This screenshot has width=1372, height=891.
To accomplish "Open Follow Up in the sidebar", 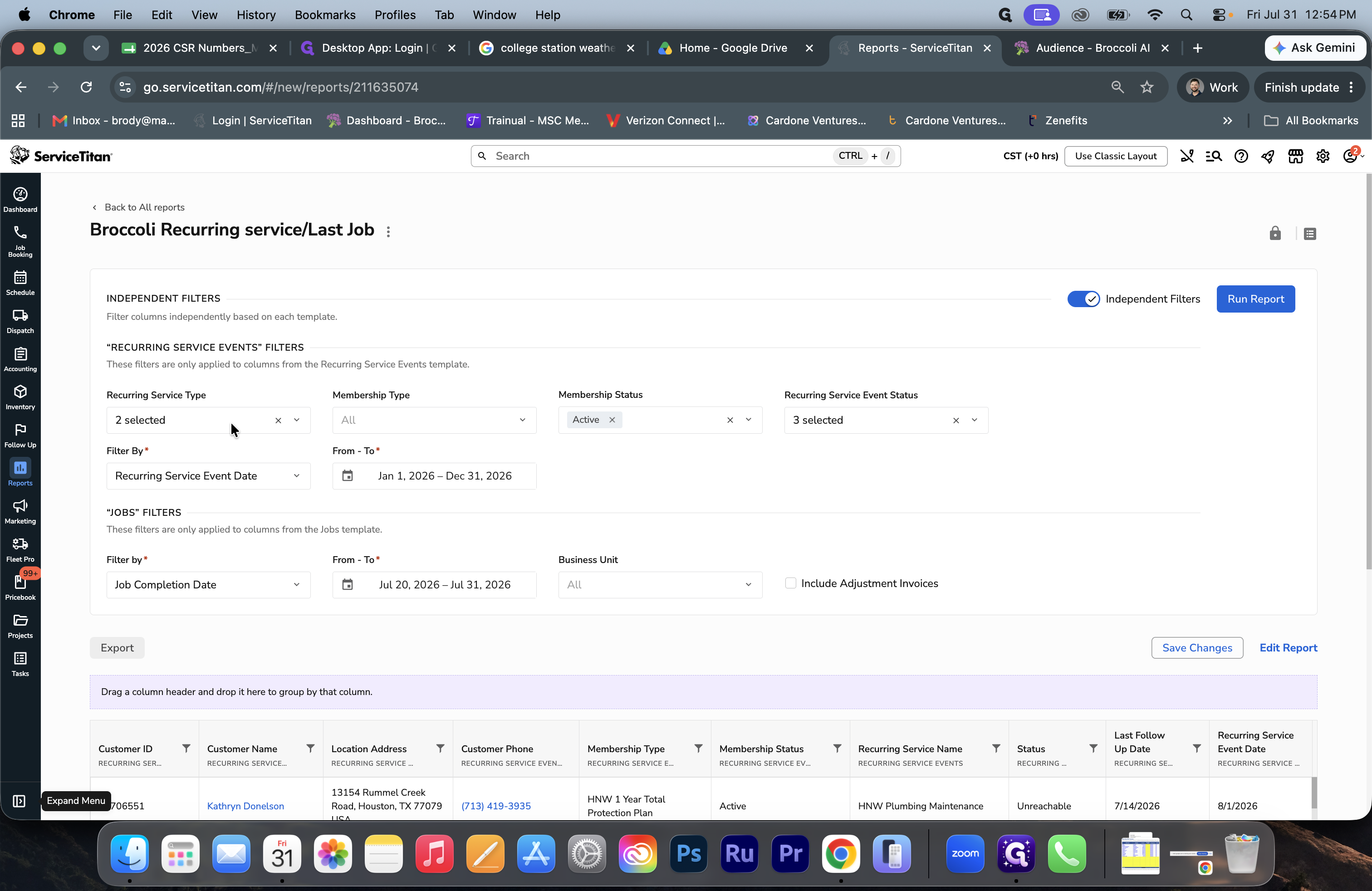I will coord(20,435).
